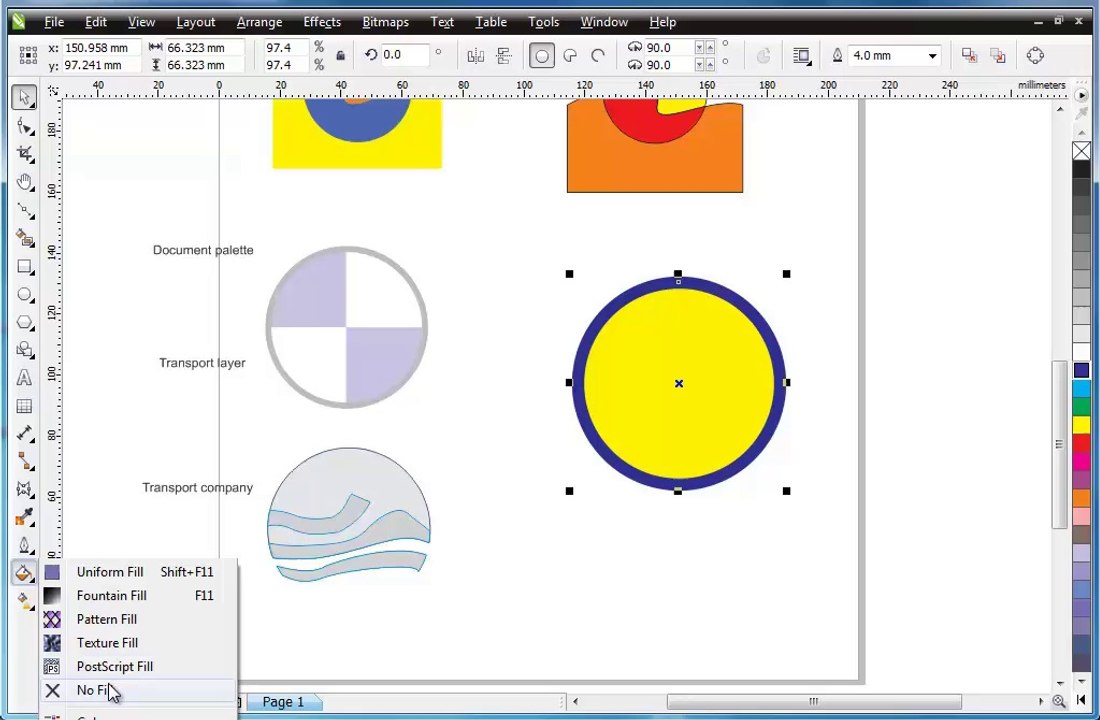
Task: Click the Convert to Curves icon
Action: tap(1035, 55)
